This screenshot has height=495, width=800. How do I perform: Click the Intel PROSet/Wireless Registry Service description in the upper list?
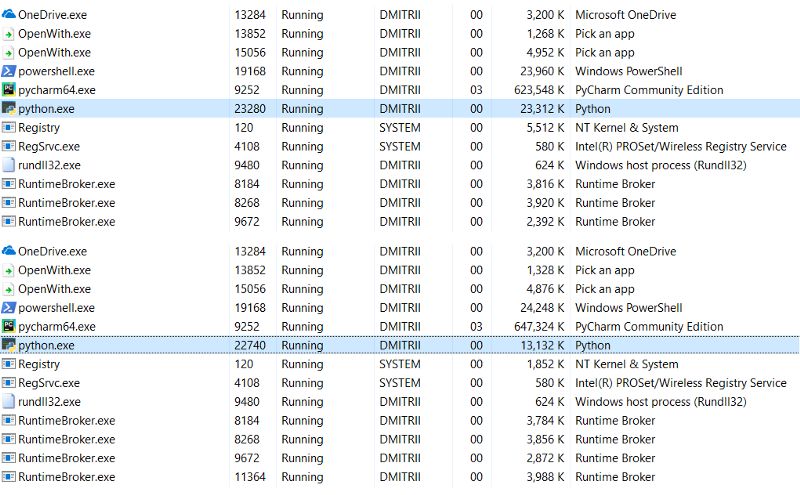[x=681, y=146]
